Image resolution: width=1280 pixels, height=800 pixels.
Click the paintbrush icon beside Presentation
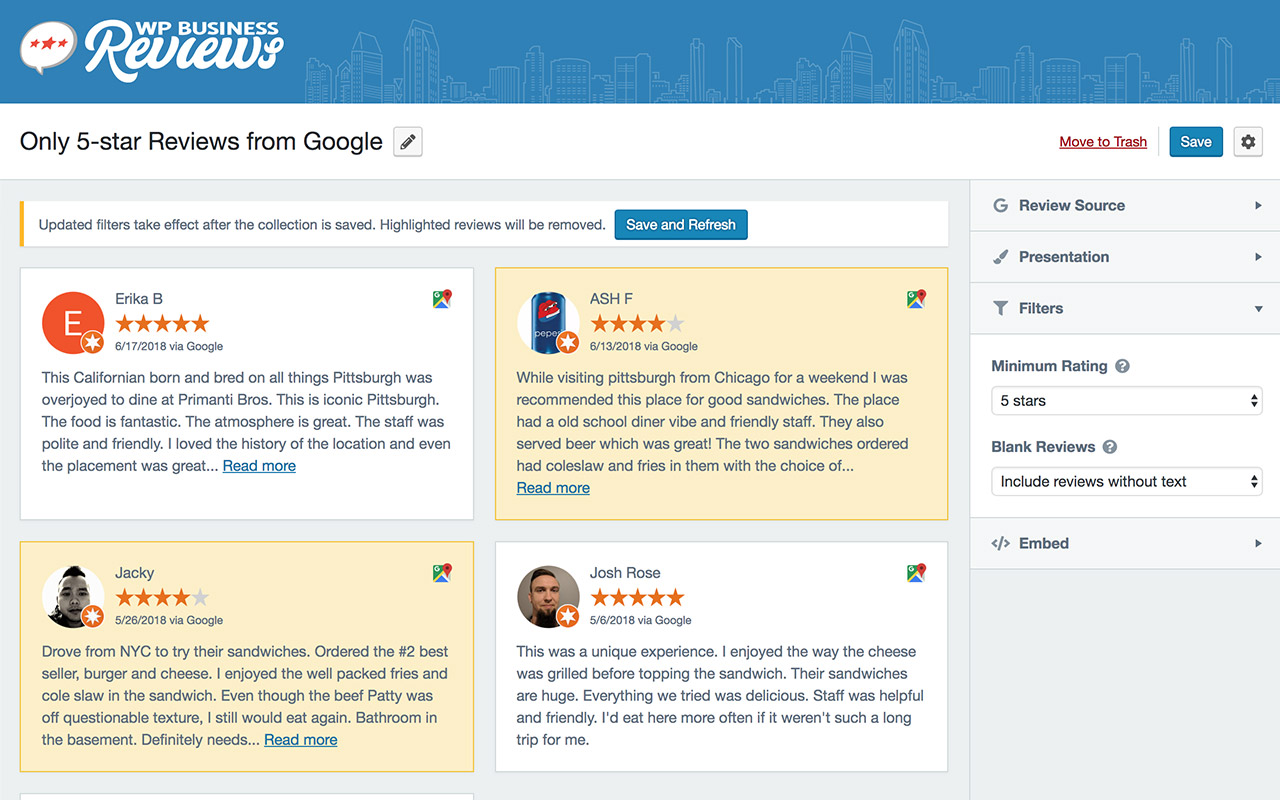pos(1000,257)
